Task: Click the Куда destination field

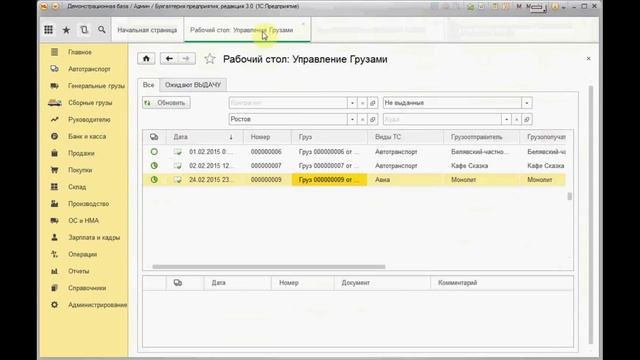Action: coord(442,119)
